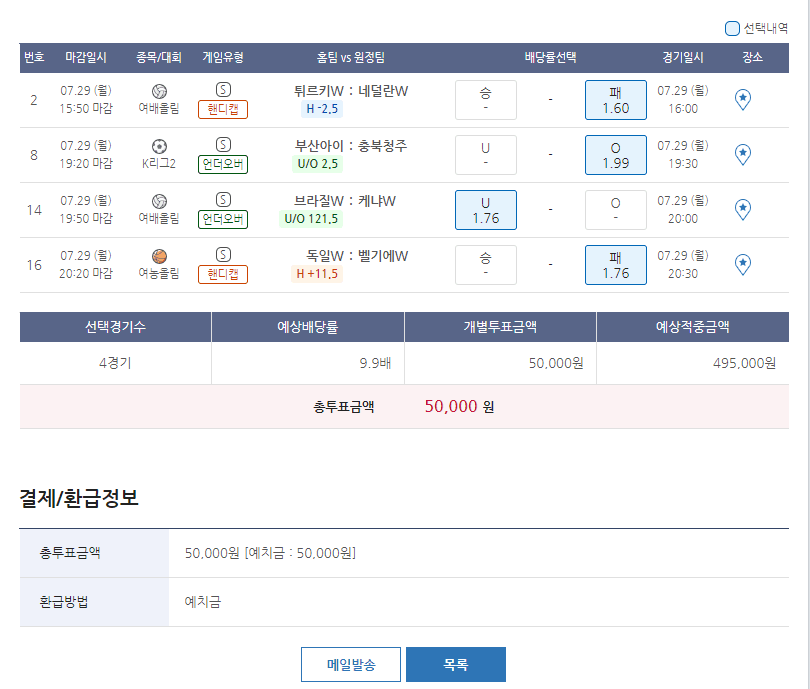Click the 핸디캡 tag in match 2

point(223,109)
